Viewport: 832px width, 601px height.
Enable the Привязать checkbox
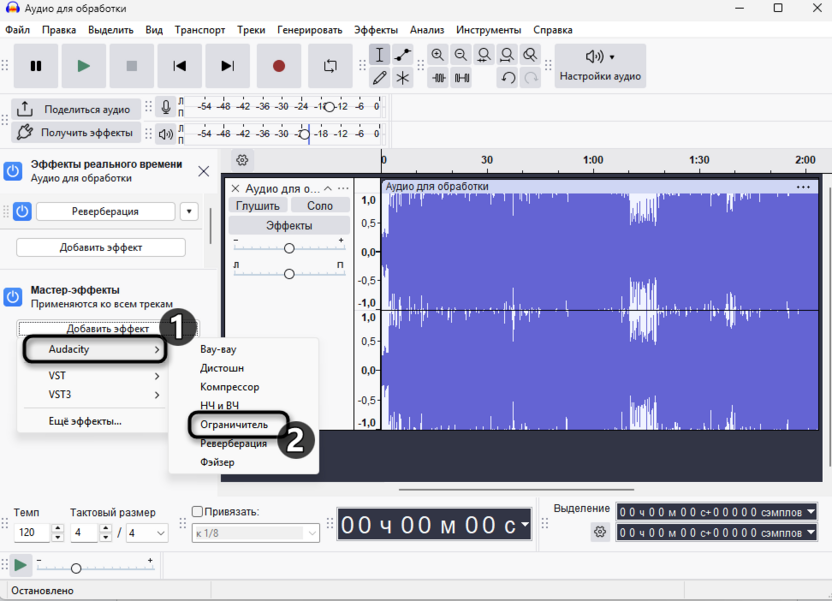197,511
